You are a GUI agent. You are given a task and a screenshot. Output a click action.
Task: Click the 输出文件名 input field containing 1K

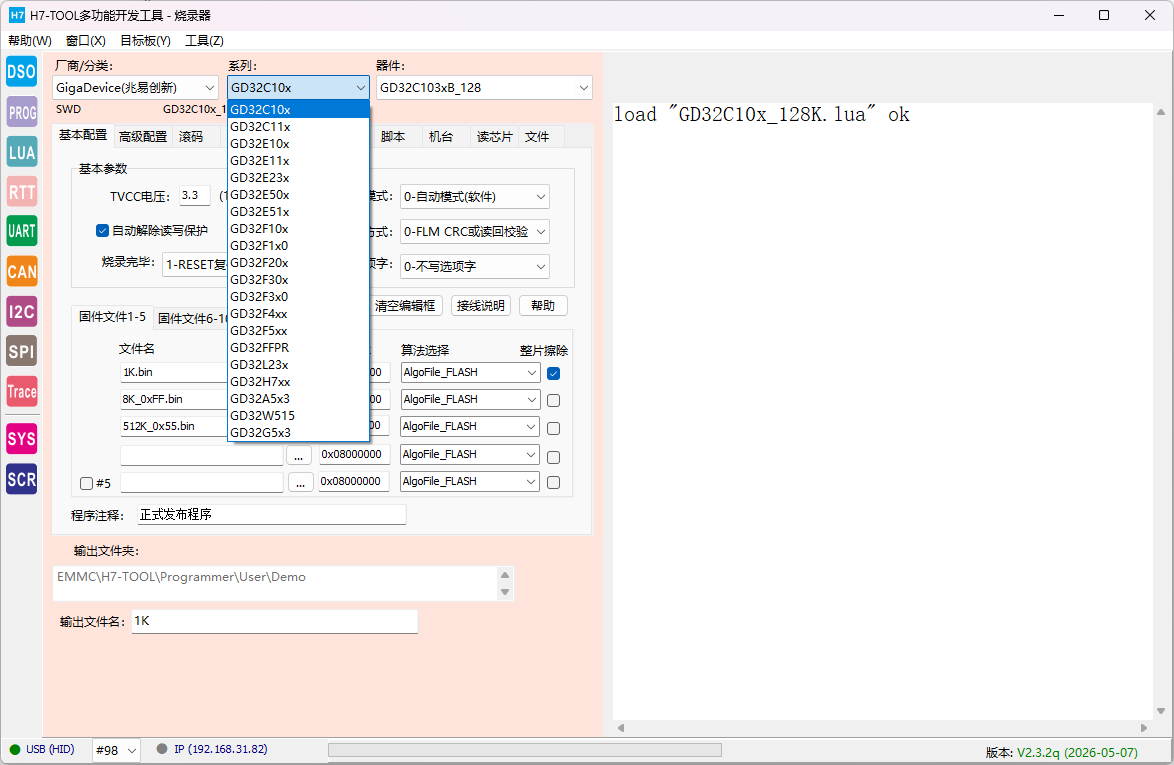click(x=275, y=621)
